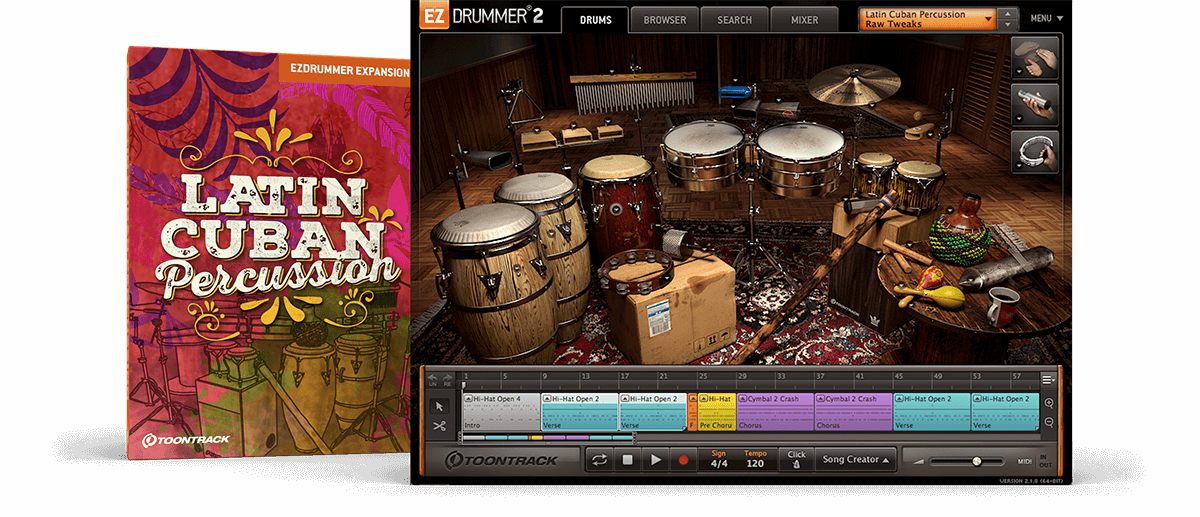Select the second Cymbal 2 Crash Chorus block
This screenshot has width=1200, height=517.
click(x=853, y=411)
